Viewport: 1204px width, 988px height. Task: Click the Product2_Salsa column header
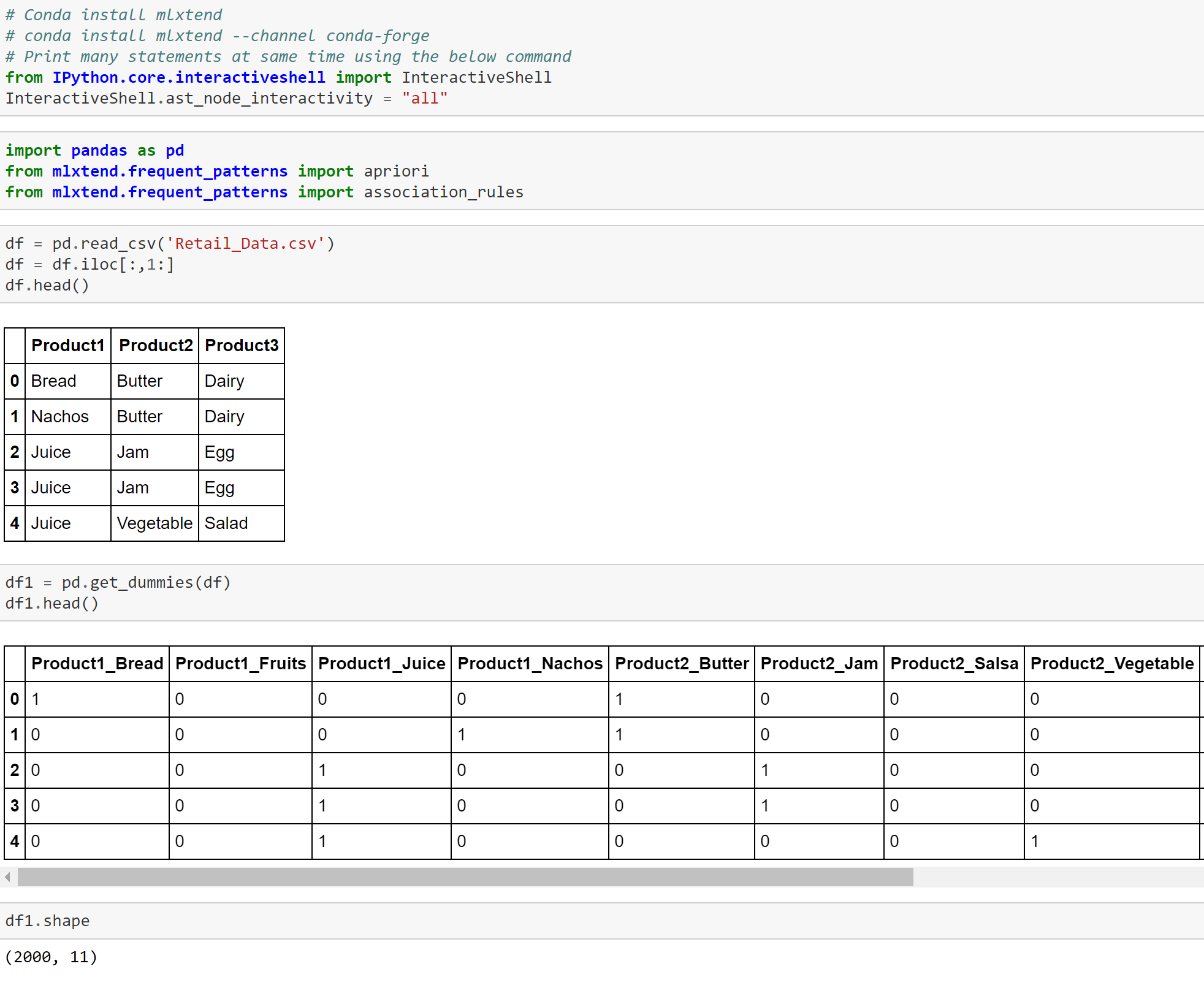coord(954,663)
